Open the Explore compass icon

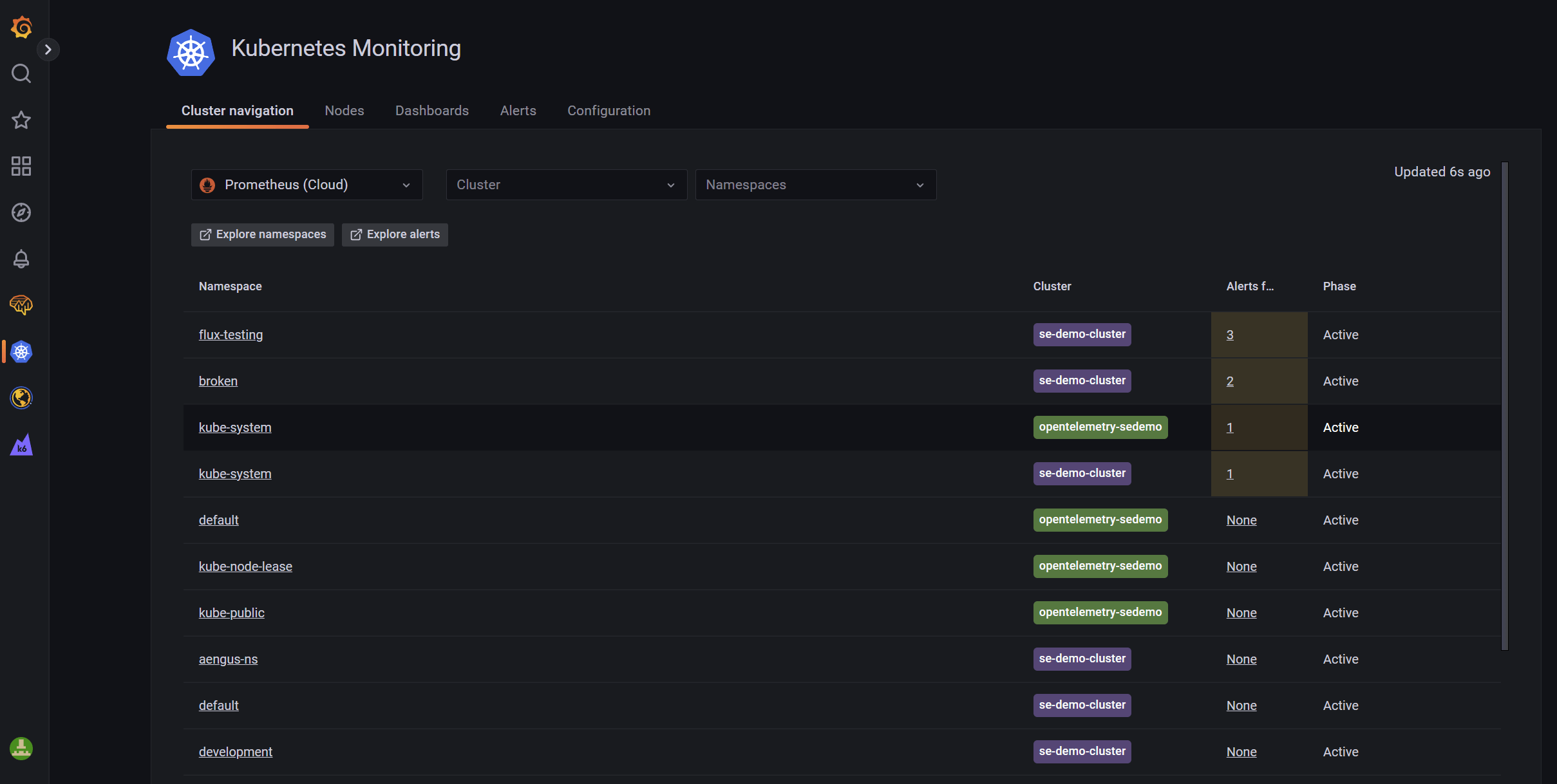[x=21, y=212]
